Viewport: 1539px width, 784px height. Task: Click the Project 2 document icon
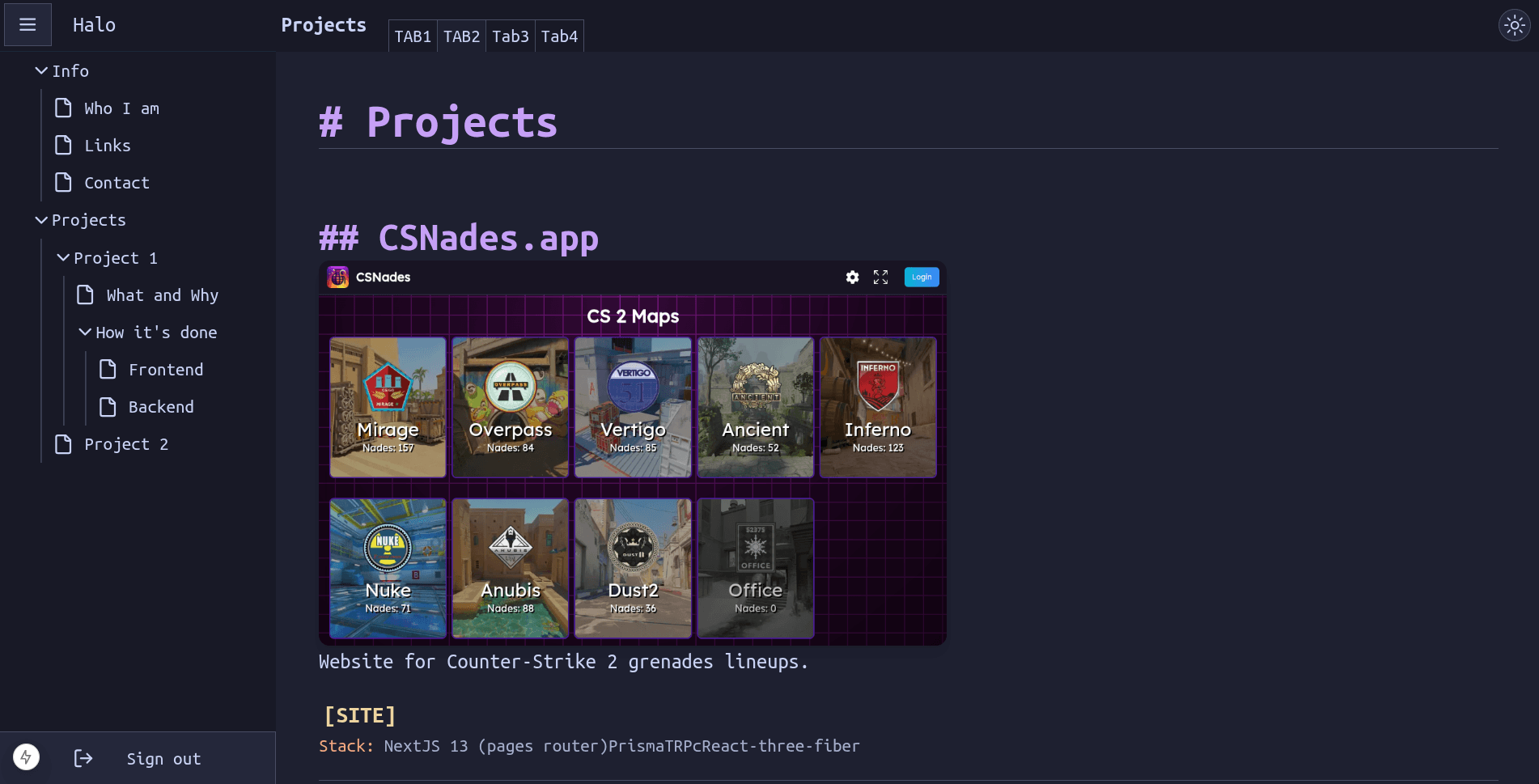click(x=63, y=444)
